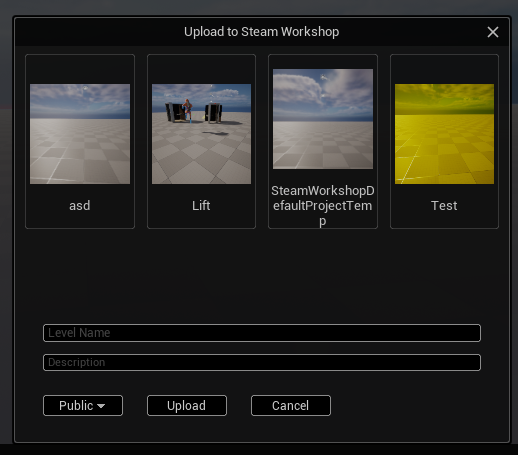Click the Cancel button
This screenshot has height=455, width=518.
pos(291,405)
